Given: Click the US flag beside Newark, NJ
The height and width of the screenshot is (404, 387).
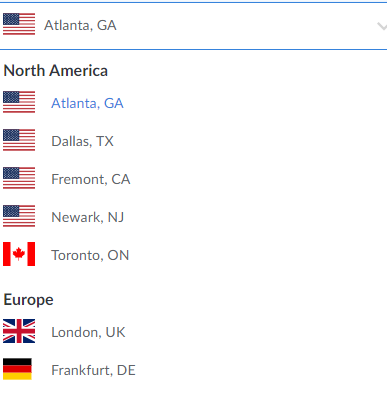Looking at the screenshot, I should 19,216.
